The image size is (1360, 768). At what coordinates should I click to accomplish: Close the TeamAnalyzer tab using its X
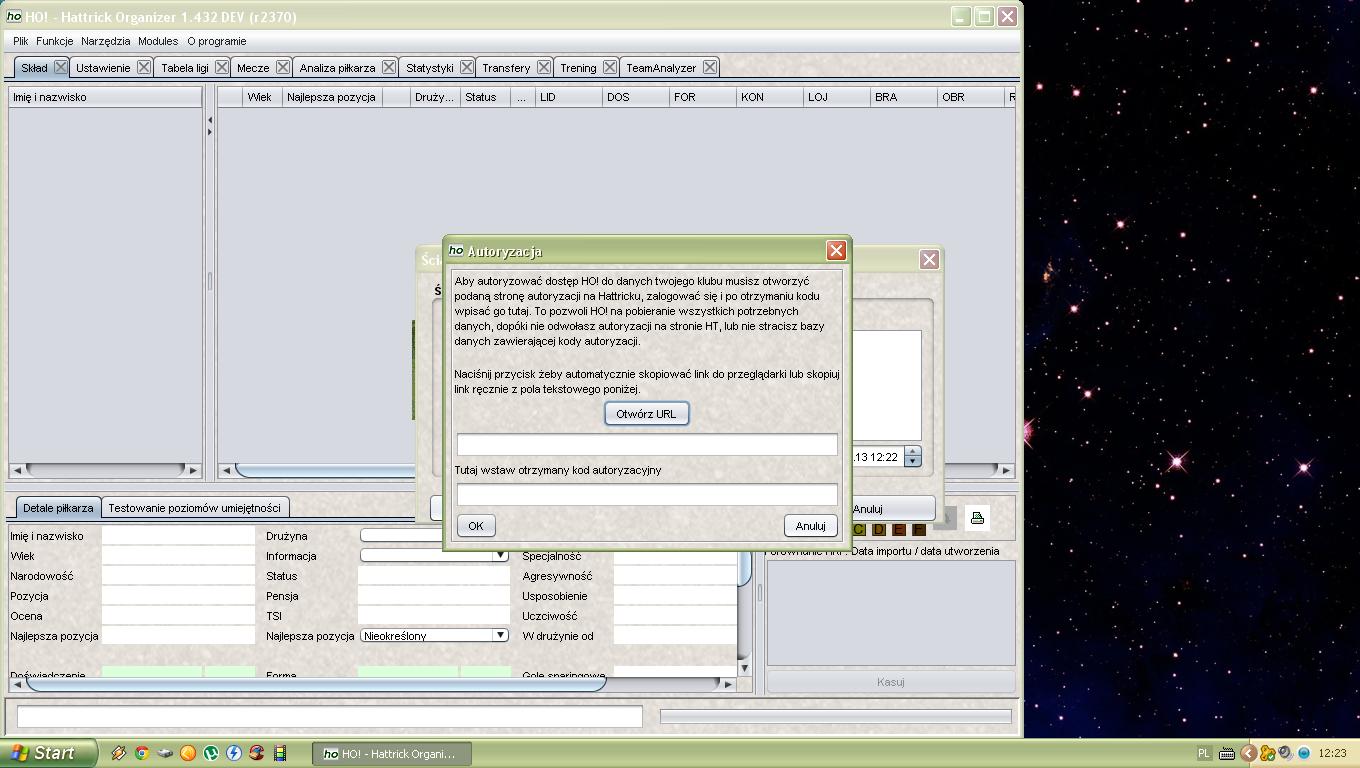pyautogui.click(x=709, y=67)
